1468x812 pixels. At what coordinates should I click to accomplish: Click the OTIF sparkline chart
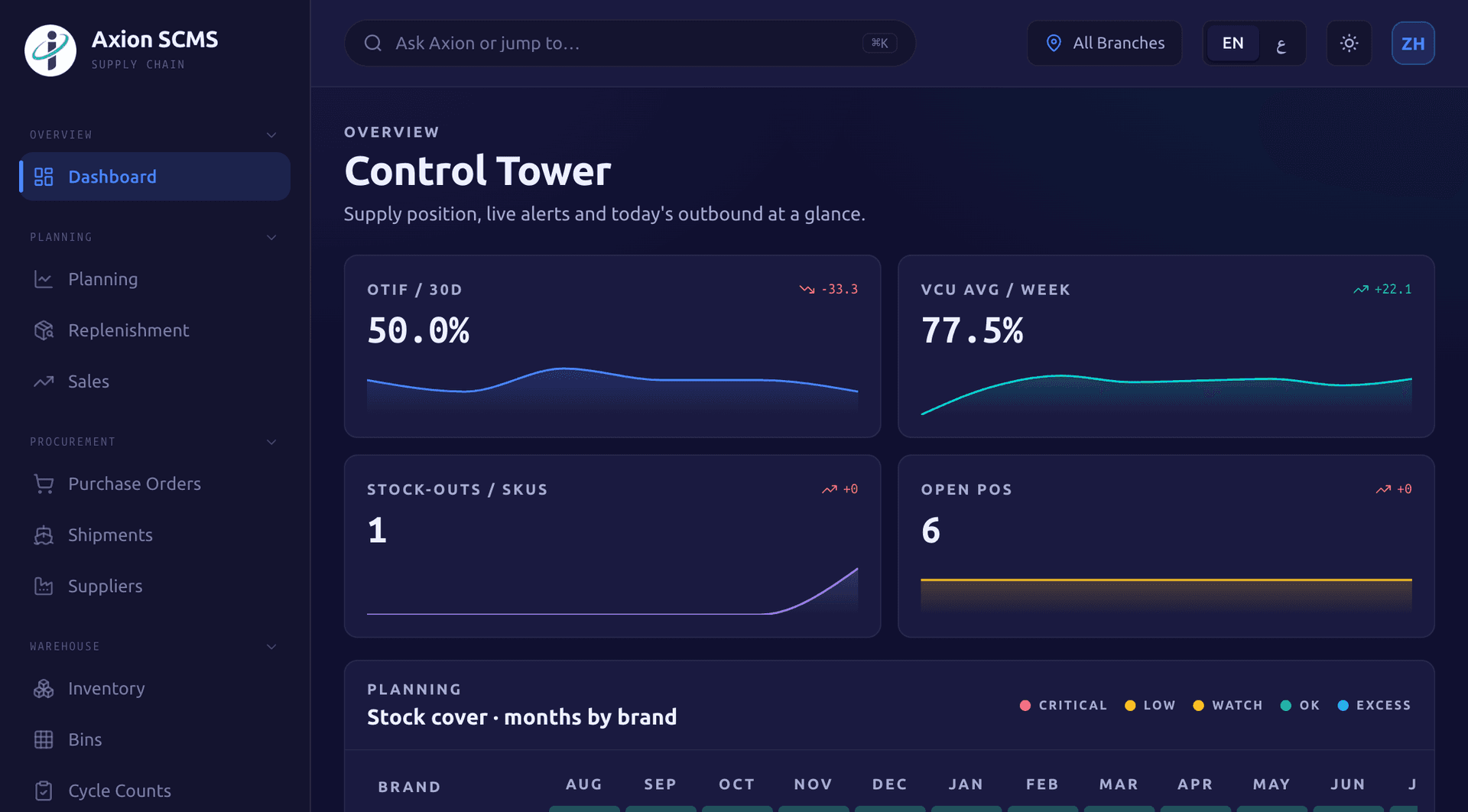(x=612, y=391)
